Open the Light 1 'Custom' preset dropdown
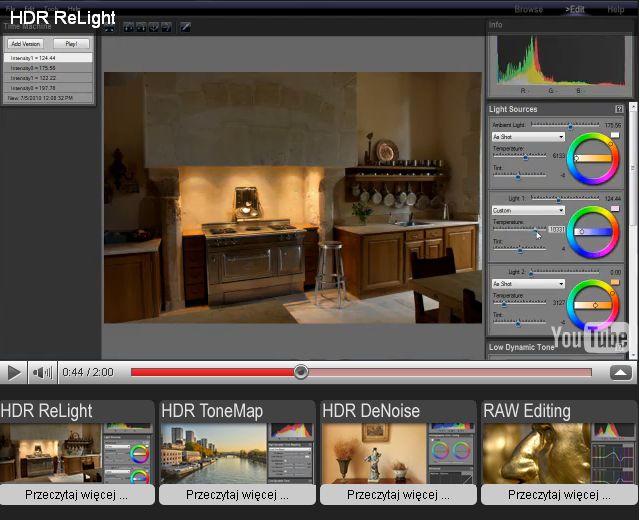Image resolution: width=640 pixels, height=520 pixels. tap(528, 210)
